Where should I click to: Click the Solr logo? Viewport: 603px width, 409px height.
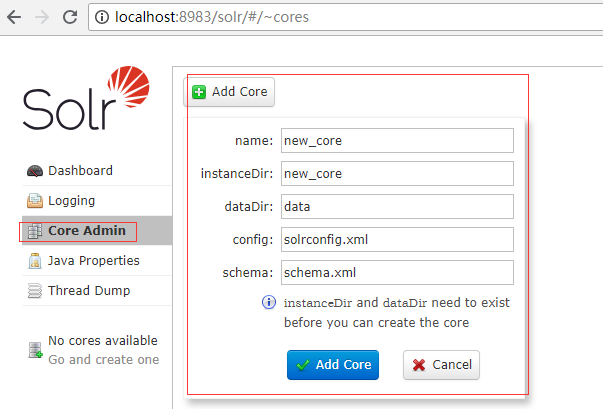86,98
